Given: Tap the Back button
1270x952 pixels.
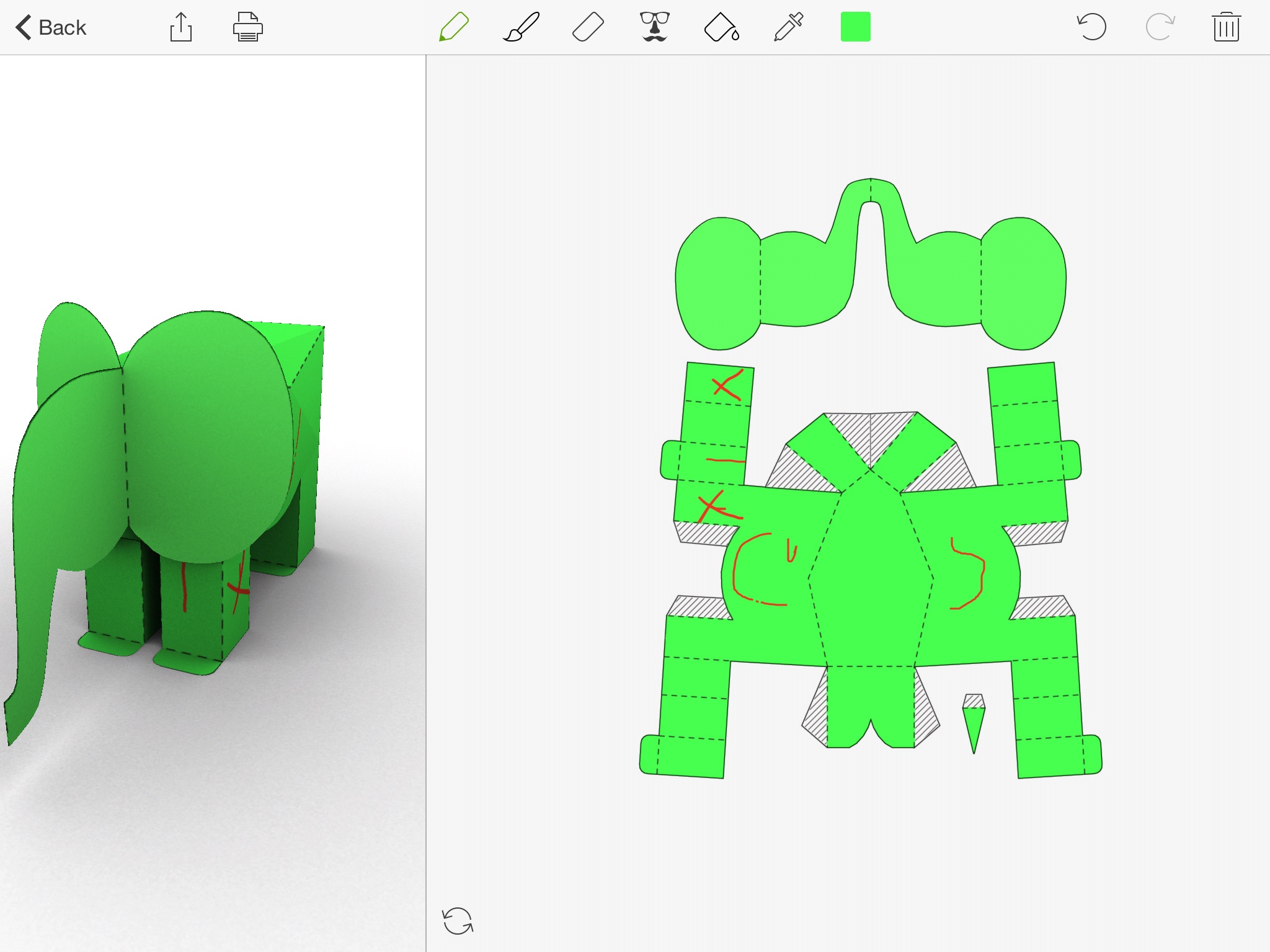Looking at the screenshot, I should [51, 27].
